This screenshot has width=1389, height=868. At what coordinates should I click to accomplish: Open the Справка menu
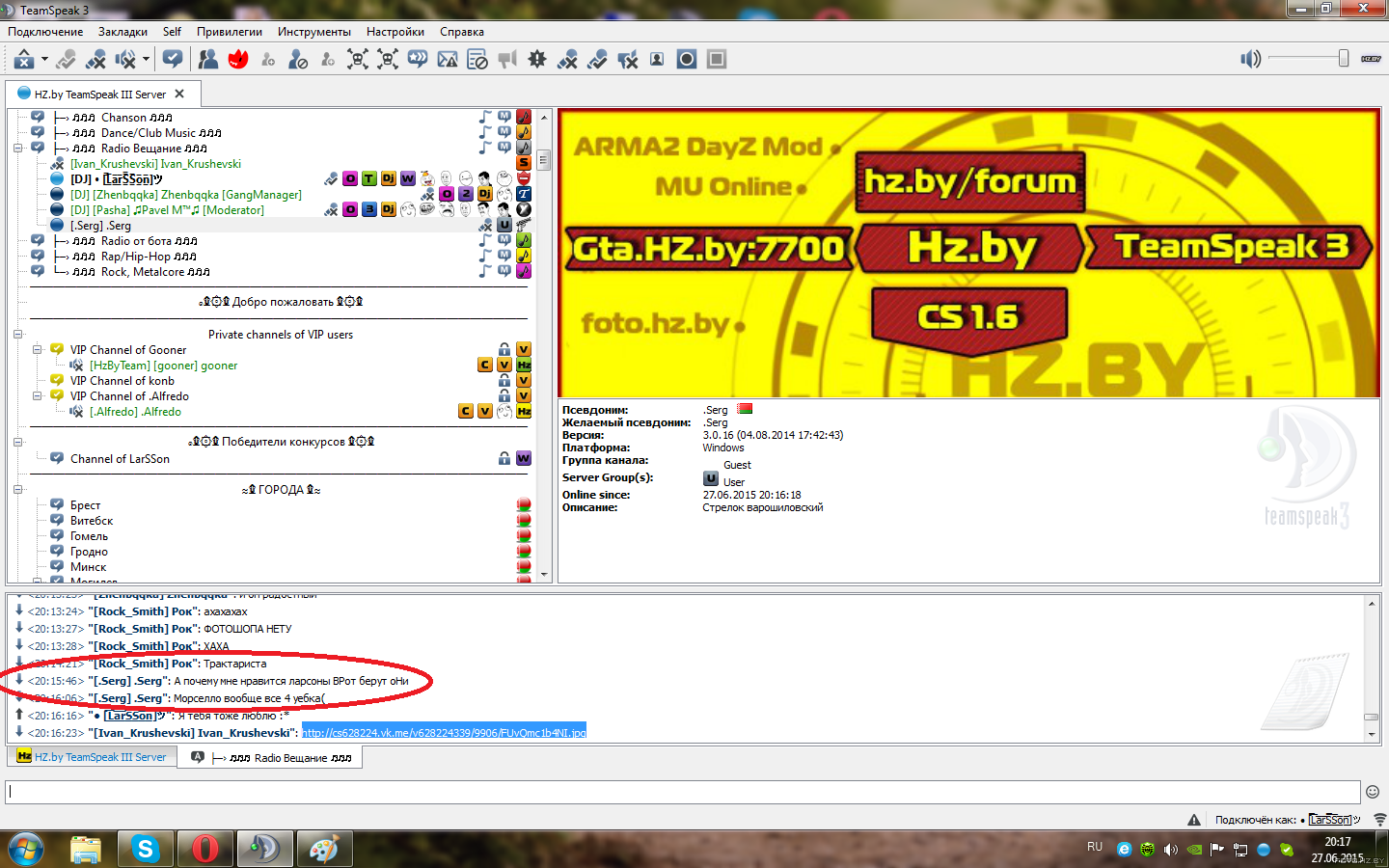(x=462, y=32)
